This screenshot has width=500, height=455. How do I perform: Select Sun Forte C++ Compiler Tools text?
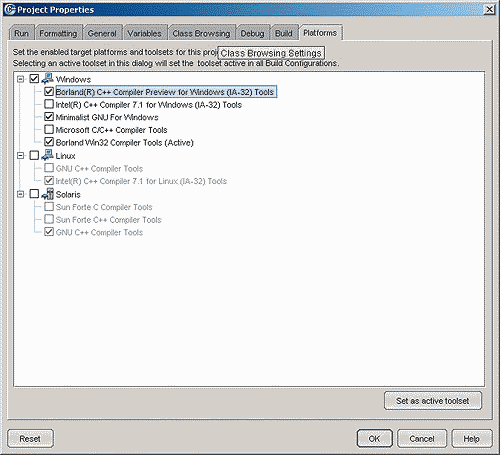click(x=109, y=220)
